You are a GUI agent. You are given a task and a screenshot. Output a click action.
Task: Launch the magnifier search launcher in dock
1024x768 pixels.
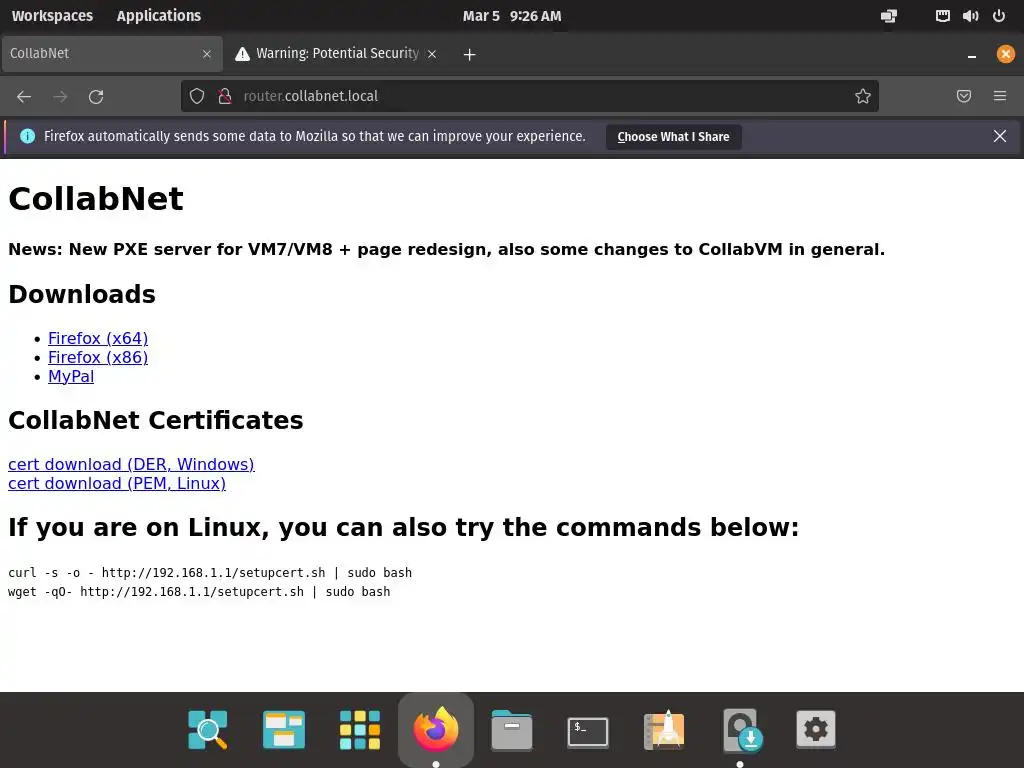(x=208, y=729)
